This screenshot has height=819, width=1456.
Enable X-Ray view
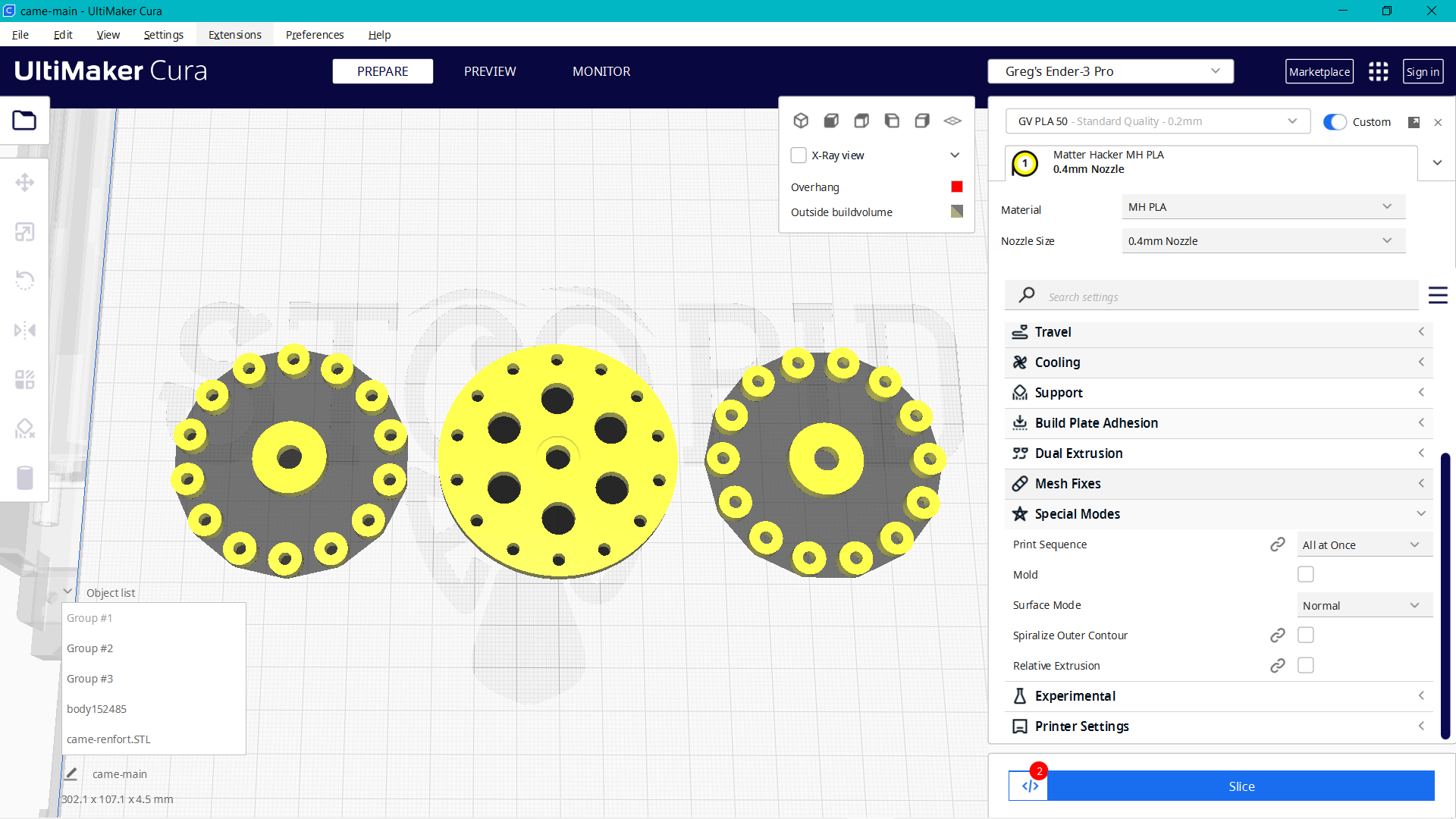click(x=798, y=155)
